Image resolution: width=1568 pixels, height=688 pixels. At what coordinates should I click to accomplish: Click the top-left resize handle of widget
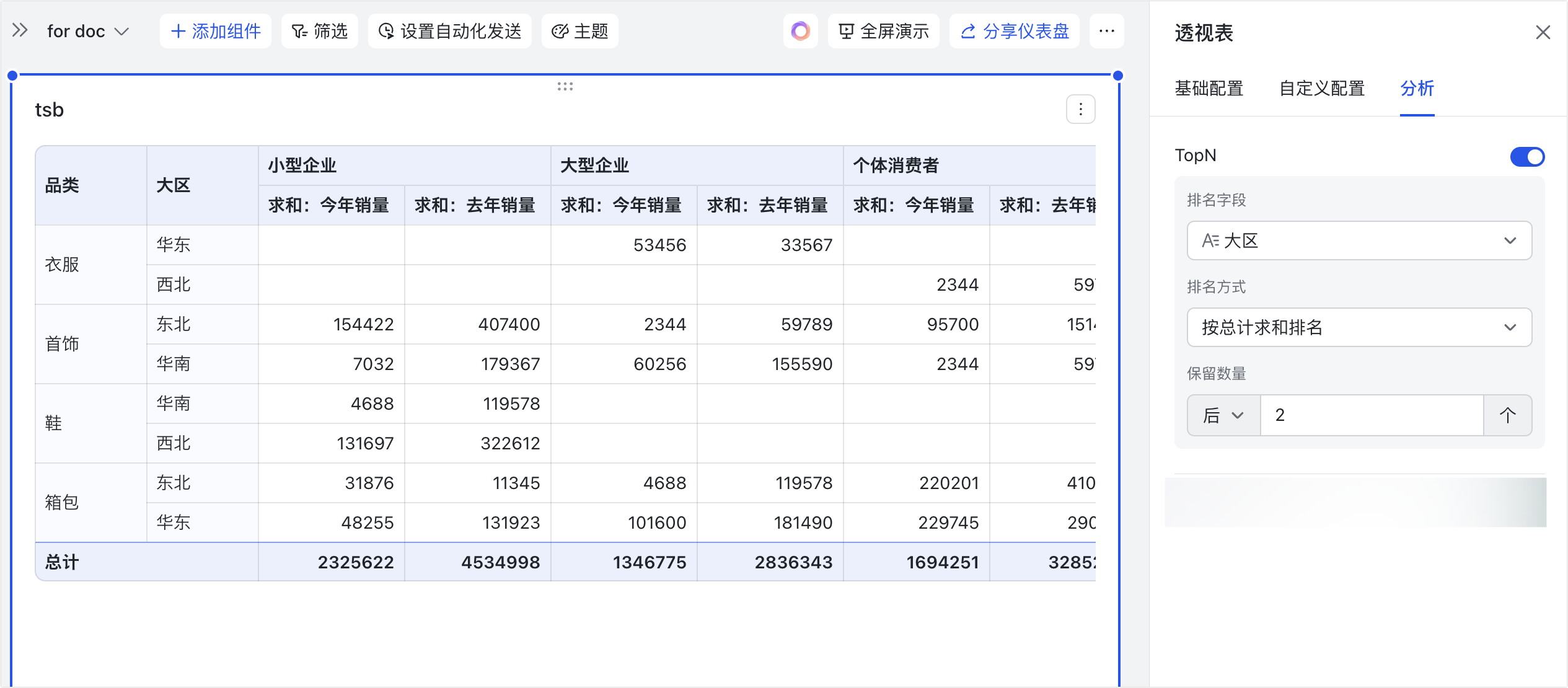click(12, 76)
